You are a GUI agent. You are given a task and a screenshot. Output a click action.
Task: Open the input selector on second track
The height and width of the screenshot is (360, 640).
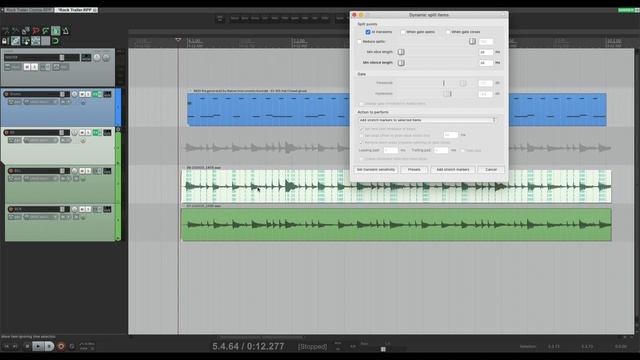41,140
